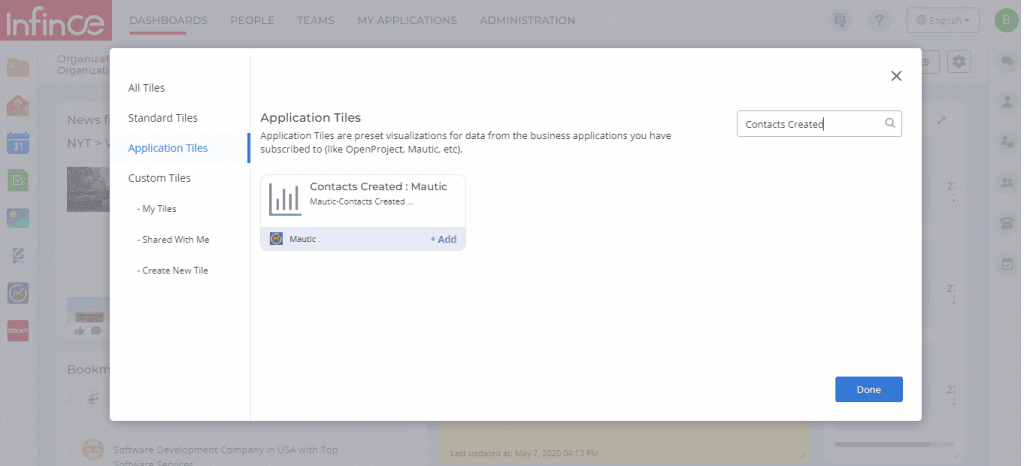1024x466 pixels.
Task: Close the tile picker dialog
Action: point(896,76)
